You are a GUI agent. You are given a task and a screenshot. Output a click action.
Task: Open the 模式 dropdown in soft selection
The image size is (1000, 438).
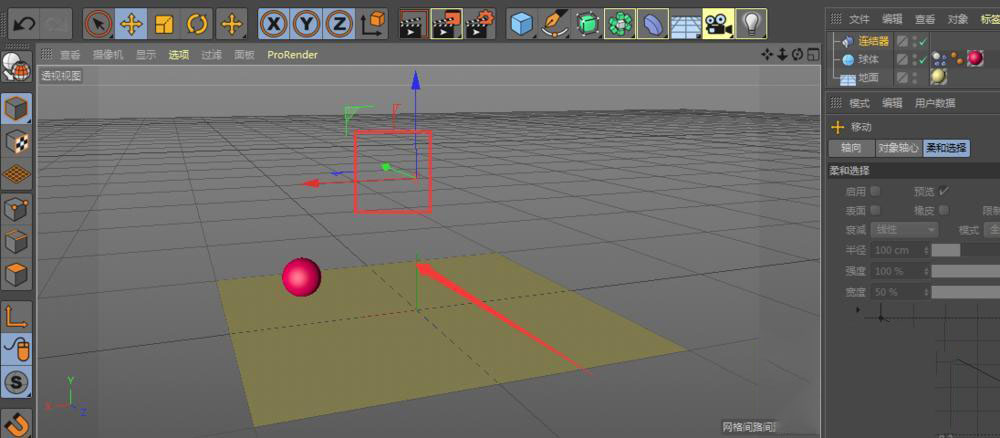coord(994,230)
